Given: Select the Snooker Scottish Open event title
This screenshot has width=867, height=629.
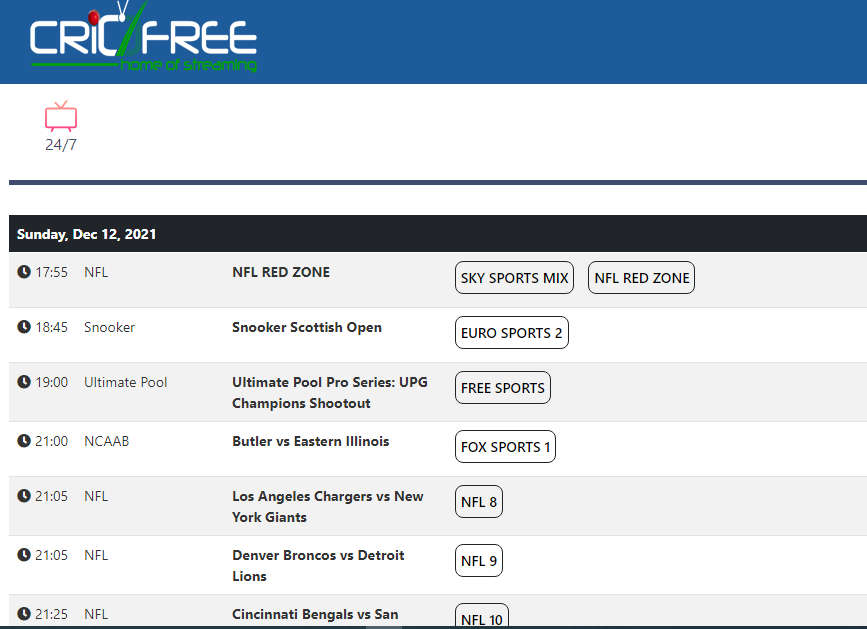Looking at the screenshot, I should coord(307,327).
